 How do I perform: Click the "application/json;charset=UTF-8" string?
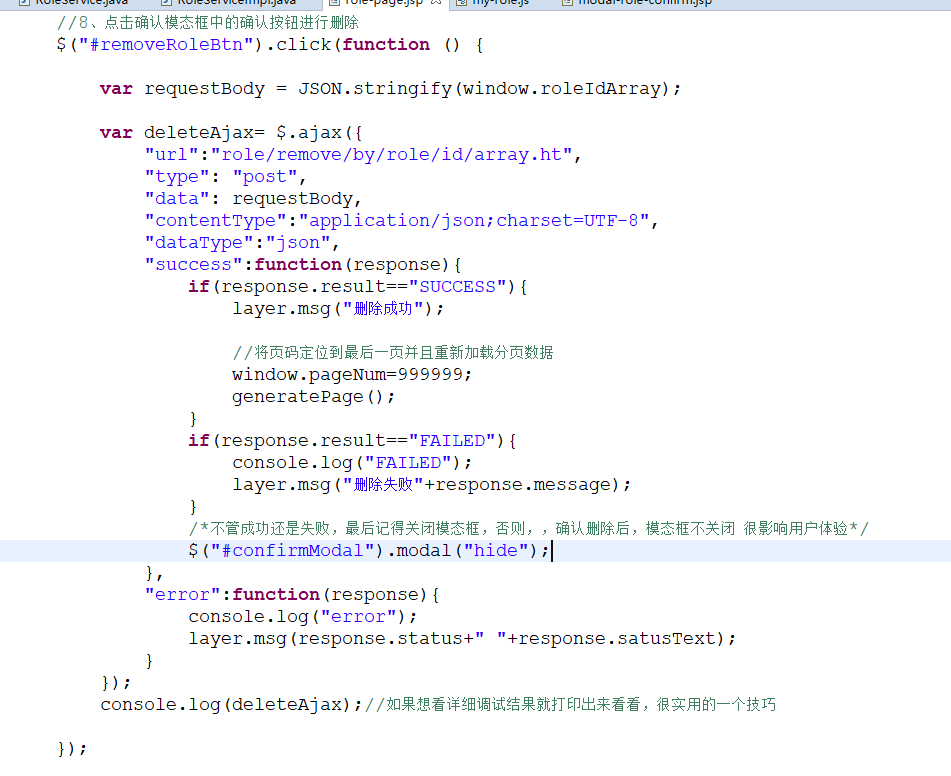click(x=474, y=221)
